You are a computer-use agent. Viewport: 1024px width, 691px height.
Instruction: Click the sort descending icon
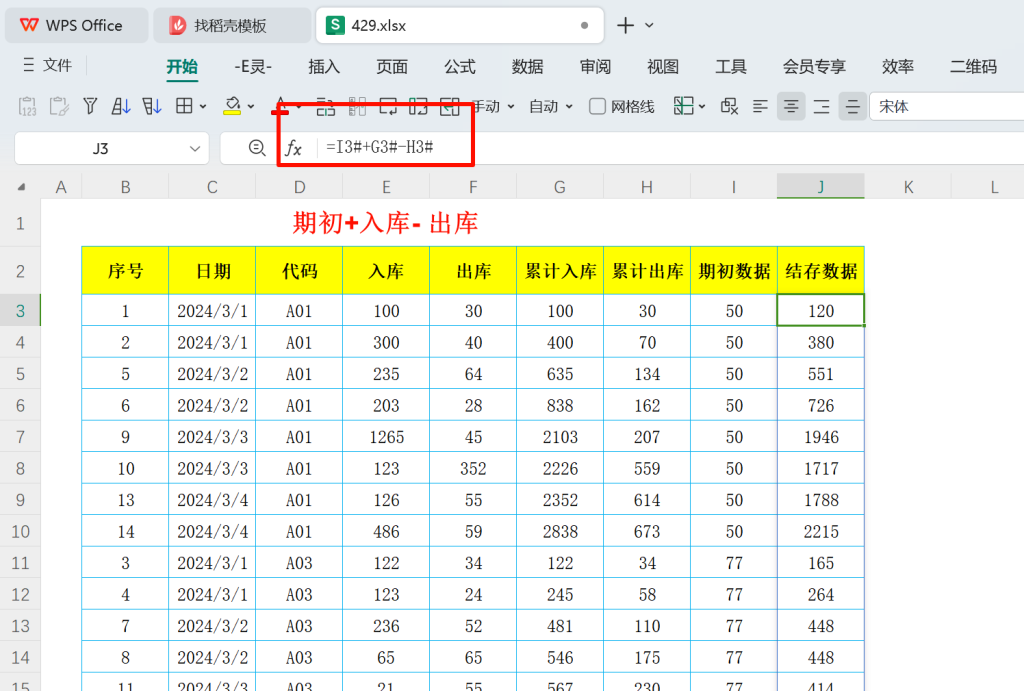152,106
